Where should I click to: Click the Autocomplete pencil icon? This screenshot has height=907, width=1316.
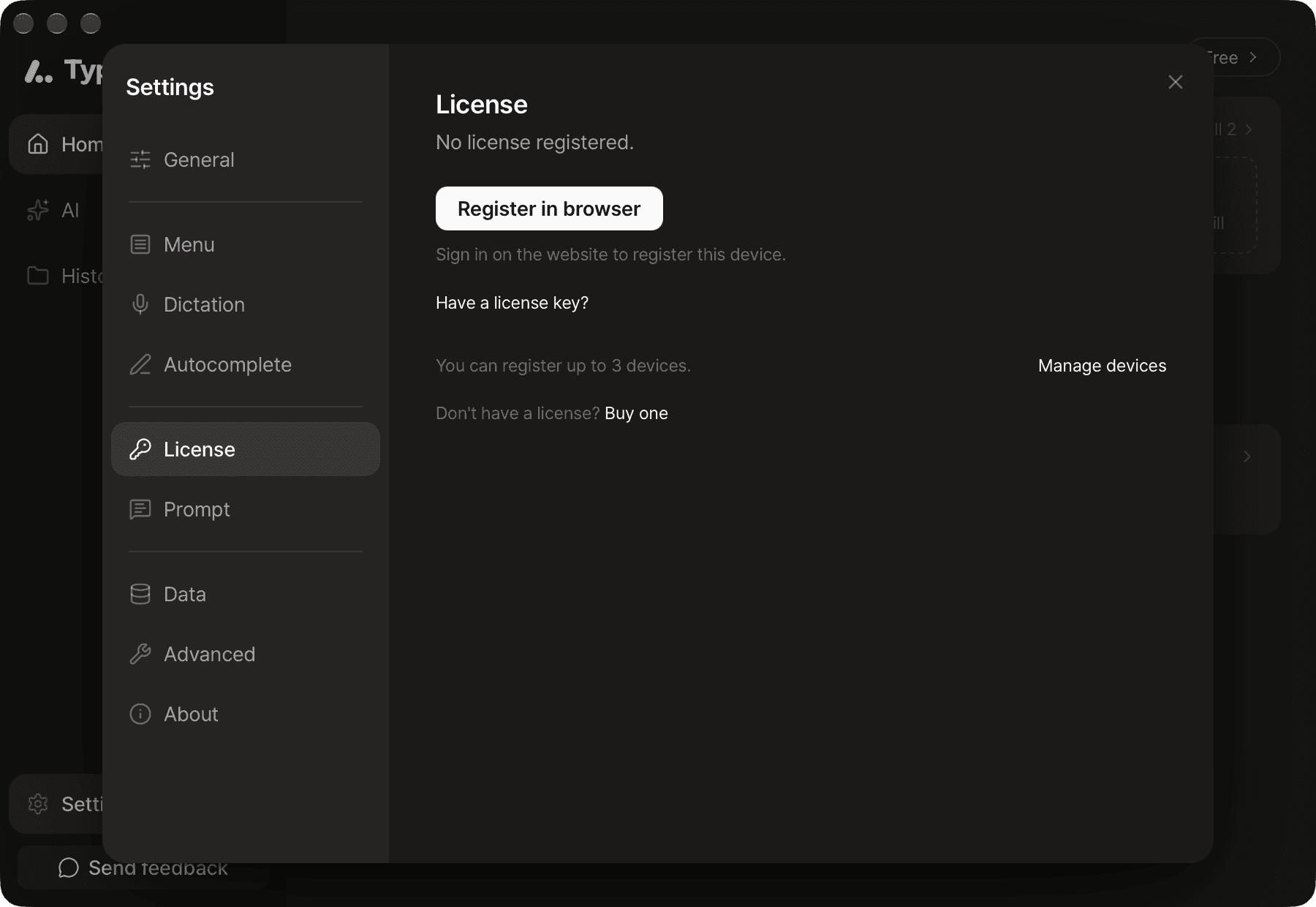[x=140, y=364]
